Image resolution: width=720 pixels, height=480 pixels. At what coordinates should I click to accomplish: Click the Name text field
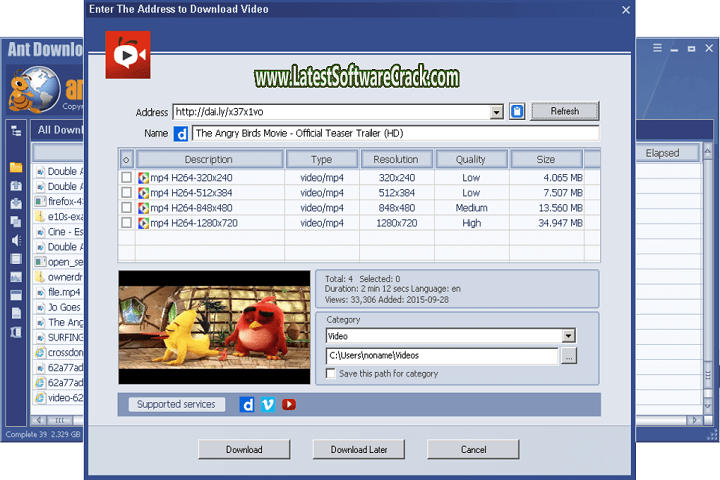point(395,133)
